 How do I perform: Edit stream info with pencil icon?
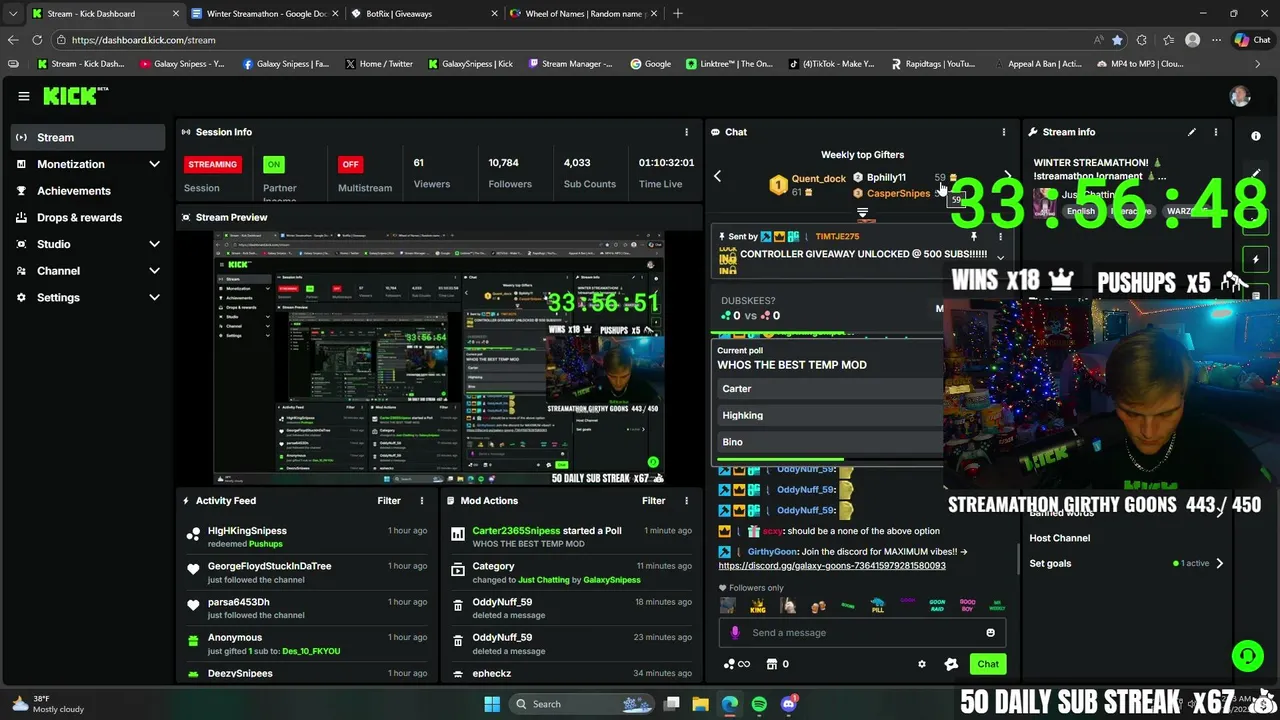click(1191, 132)
